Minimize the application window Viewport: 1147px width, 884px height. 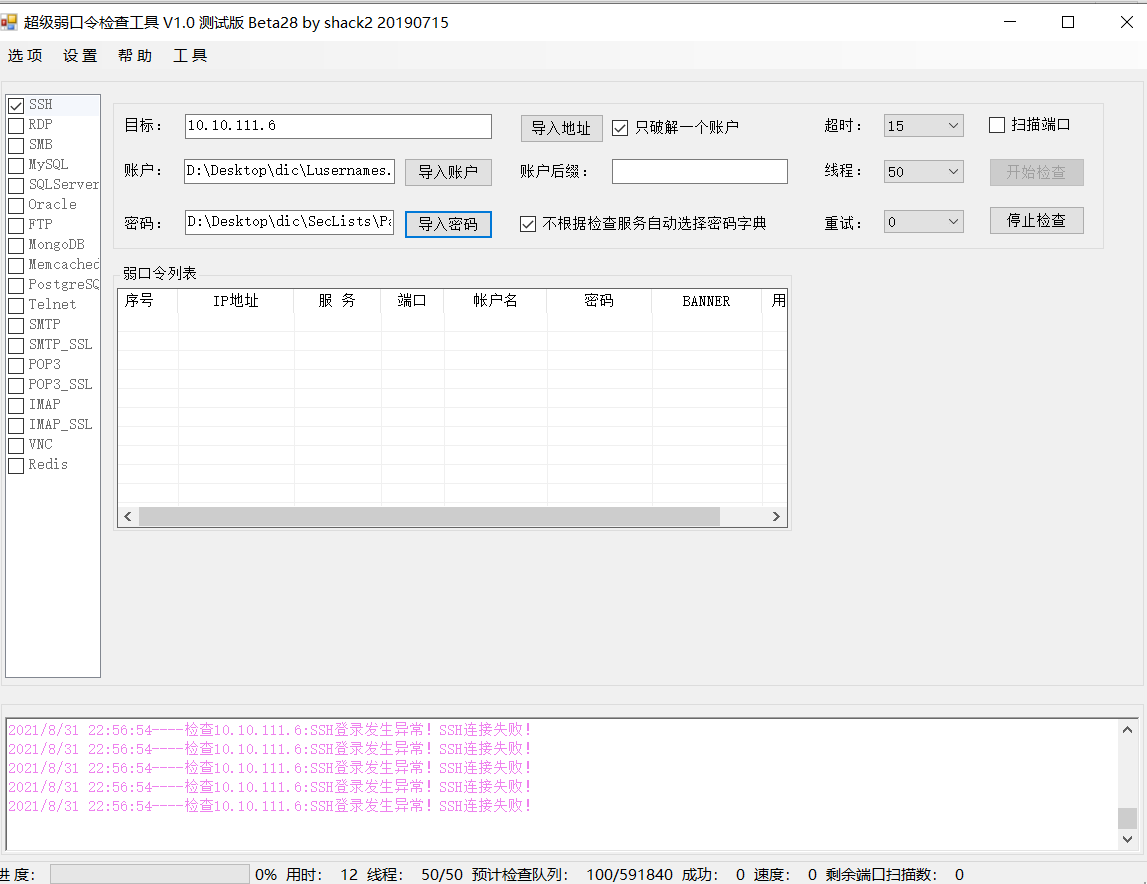click(x=1010, y=22)
